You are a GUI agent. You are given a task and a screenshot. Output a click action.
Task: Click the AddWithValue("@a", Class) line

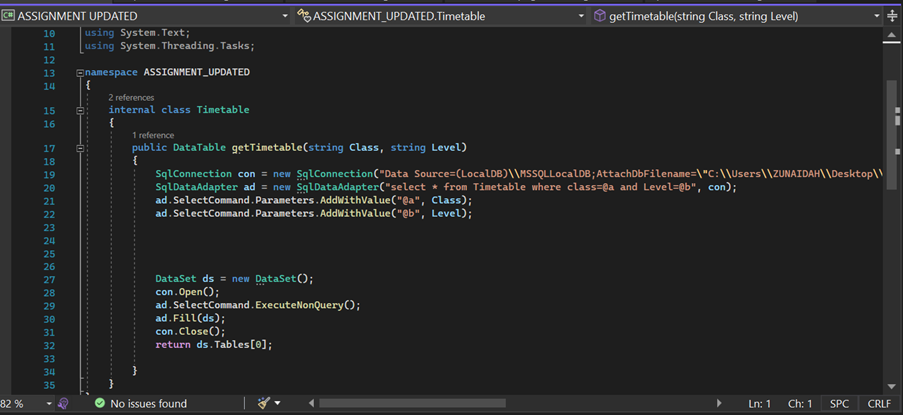pyautogui.click(x=314, y=201)
